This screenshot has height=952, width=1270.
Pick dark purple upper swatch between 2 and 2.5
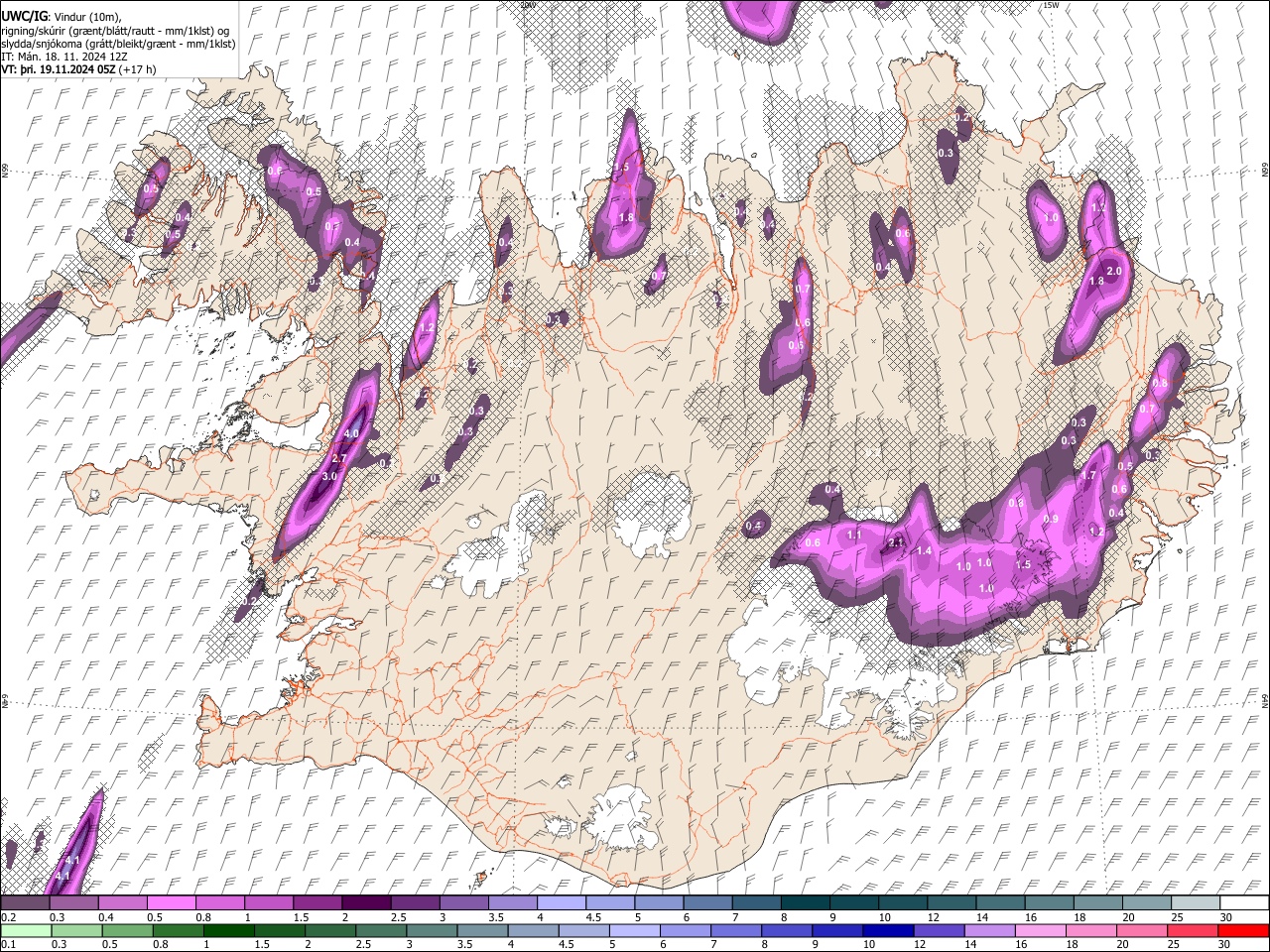tap(366, 903)
